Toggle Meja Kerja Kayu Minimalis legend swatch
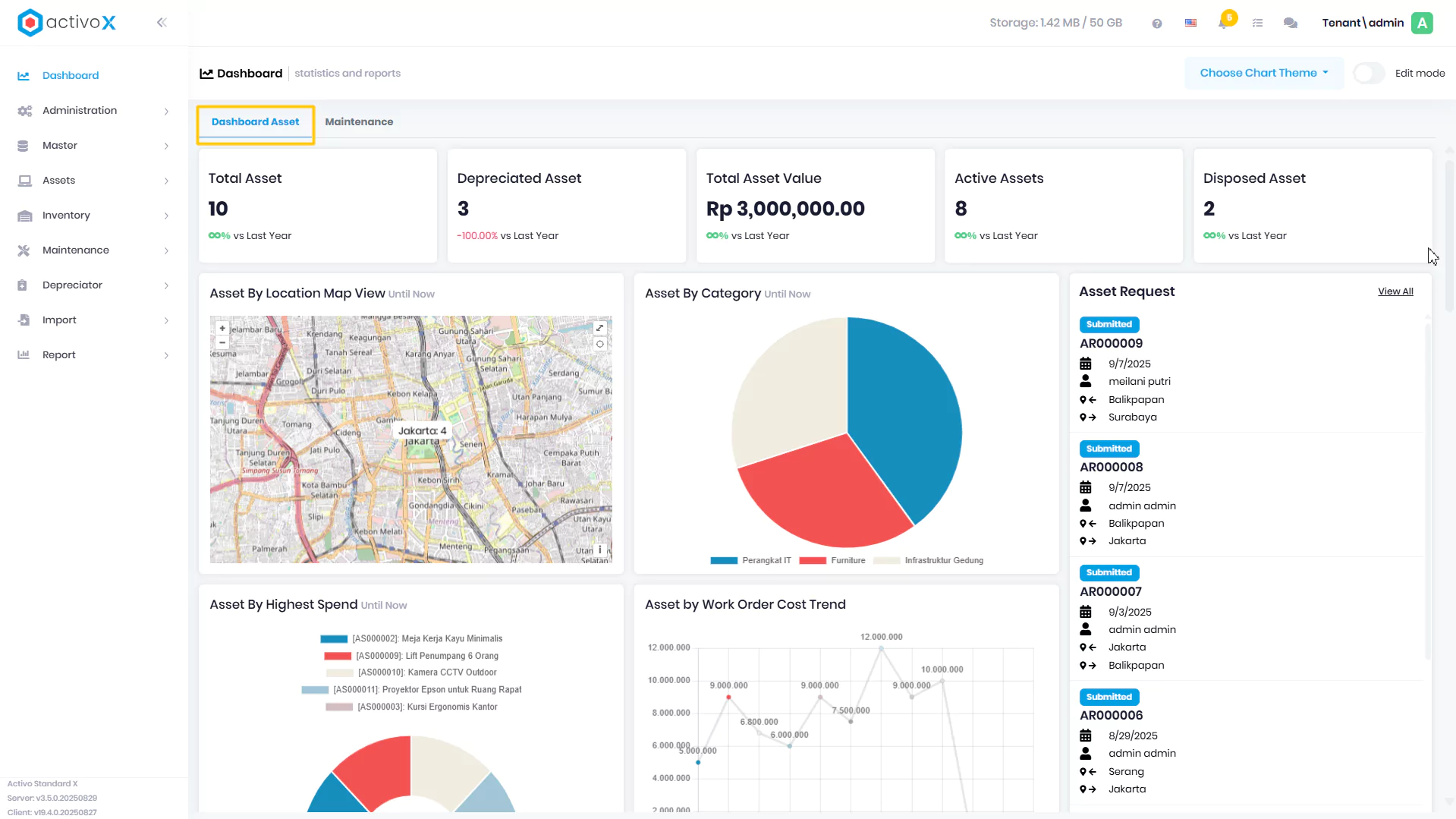Screen dimensions: 1456x819 334,639
